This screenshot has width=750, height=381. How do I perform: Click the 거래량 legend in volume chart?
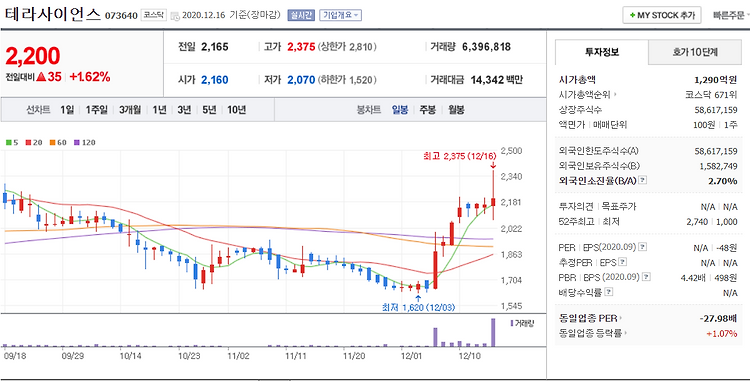coord(522,324)
